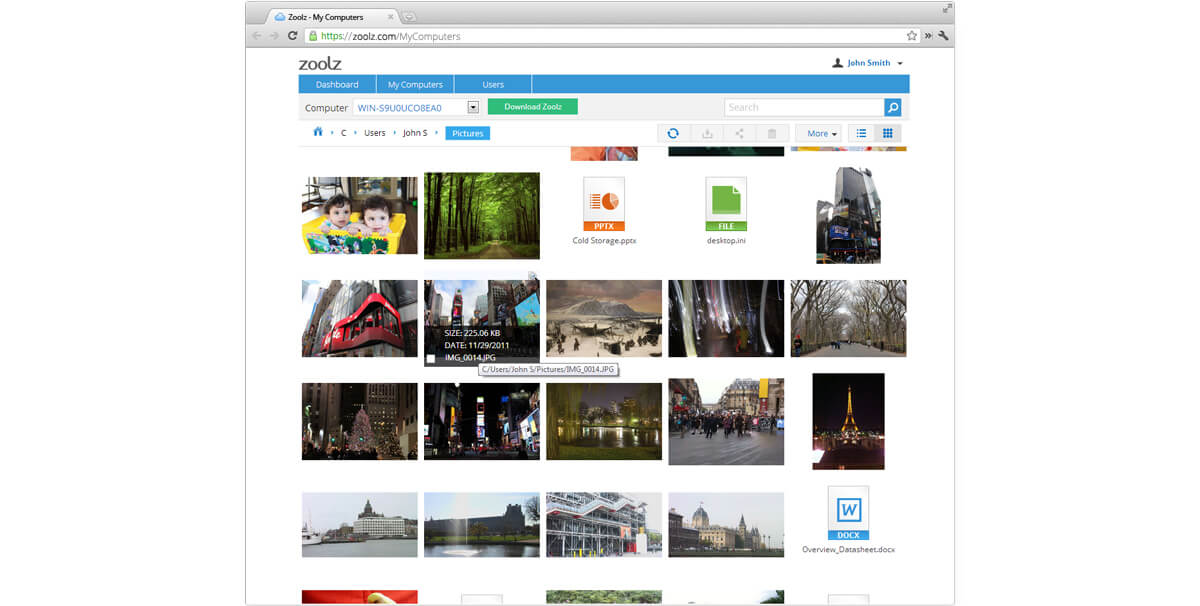Click the blue search magnifier button

[892, 107]
